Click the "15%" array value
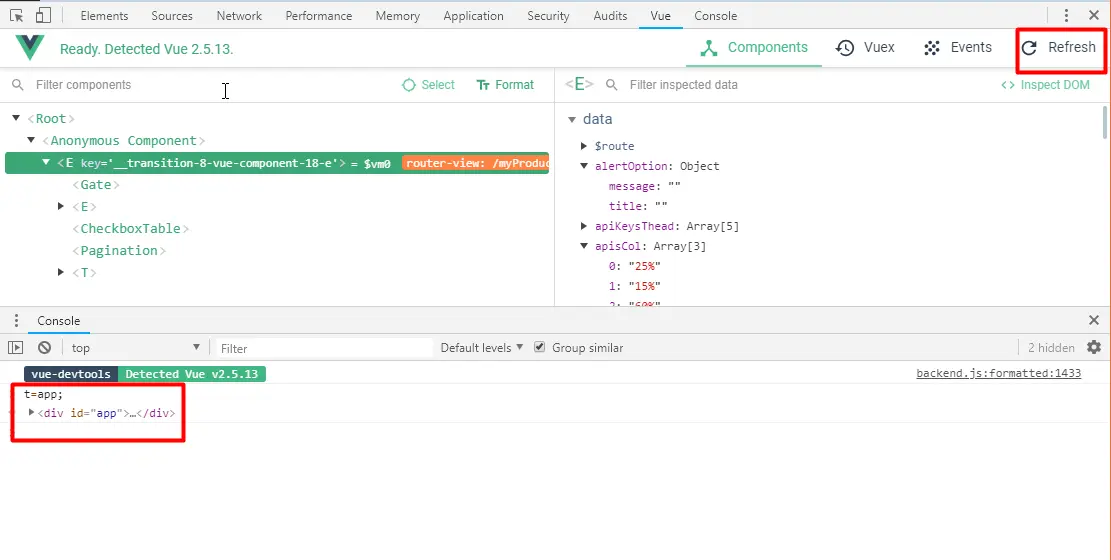The width and height of the screenshot is (1111, 560). tap(644, 286)
